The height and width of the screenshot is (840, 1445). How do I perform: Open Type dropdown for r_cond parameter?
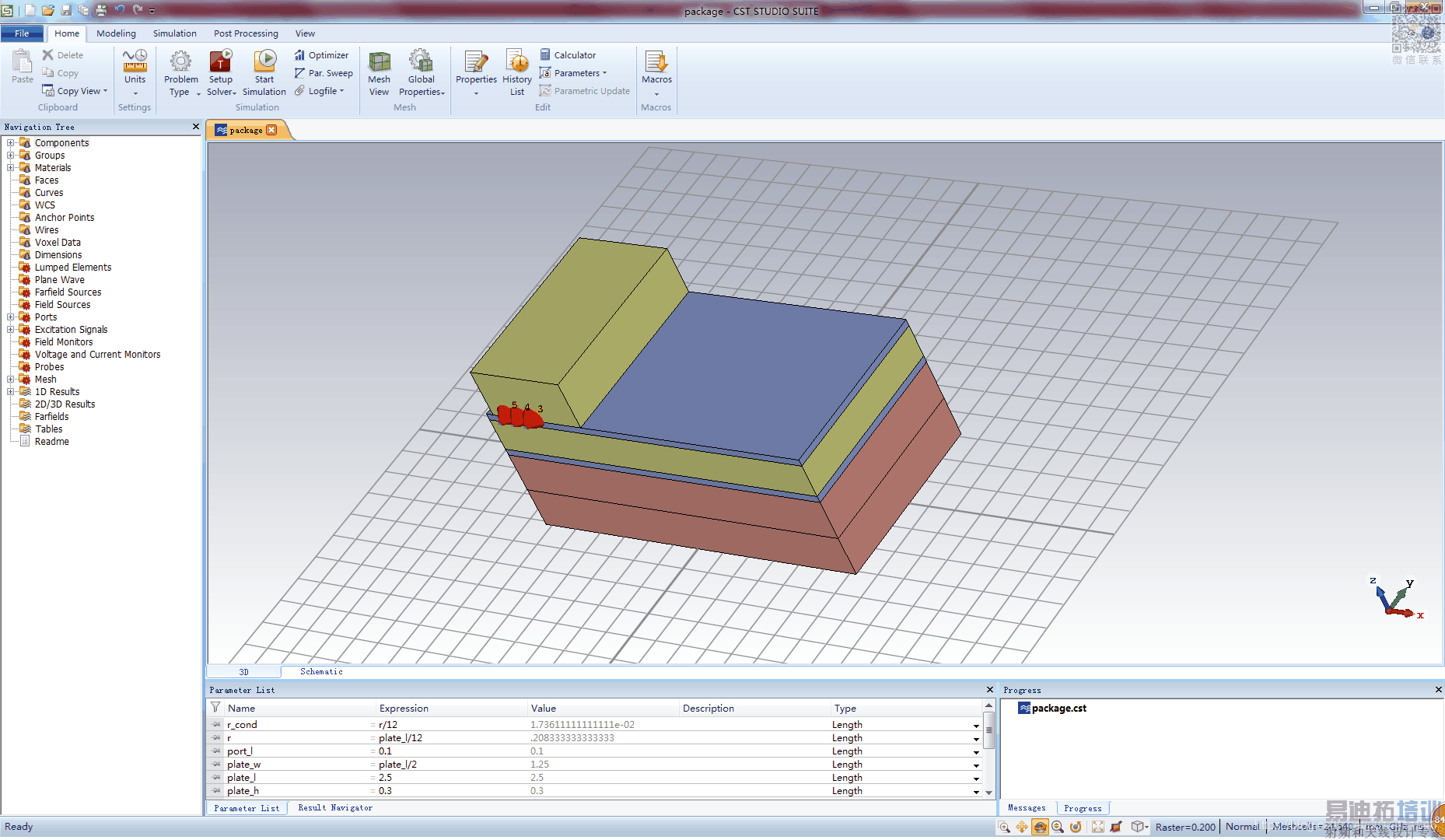coord(976,726)
